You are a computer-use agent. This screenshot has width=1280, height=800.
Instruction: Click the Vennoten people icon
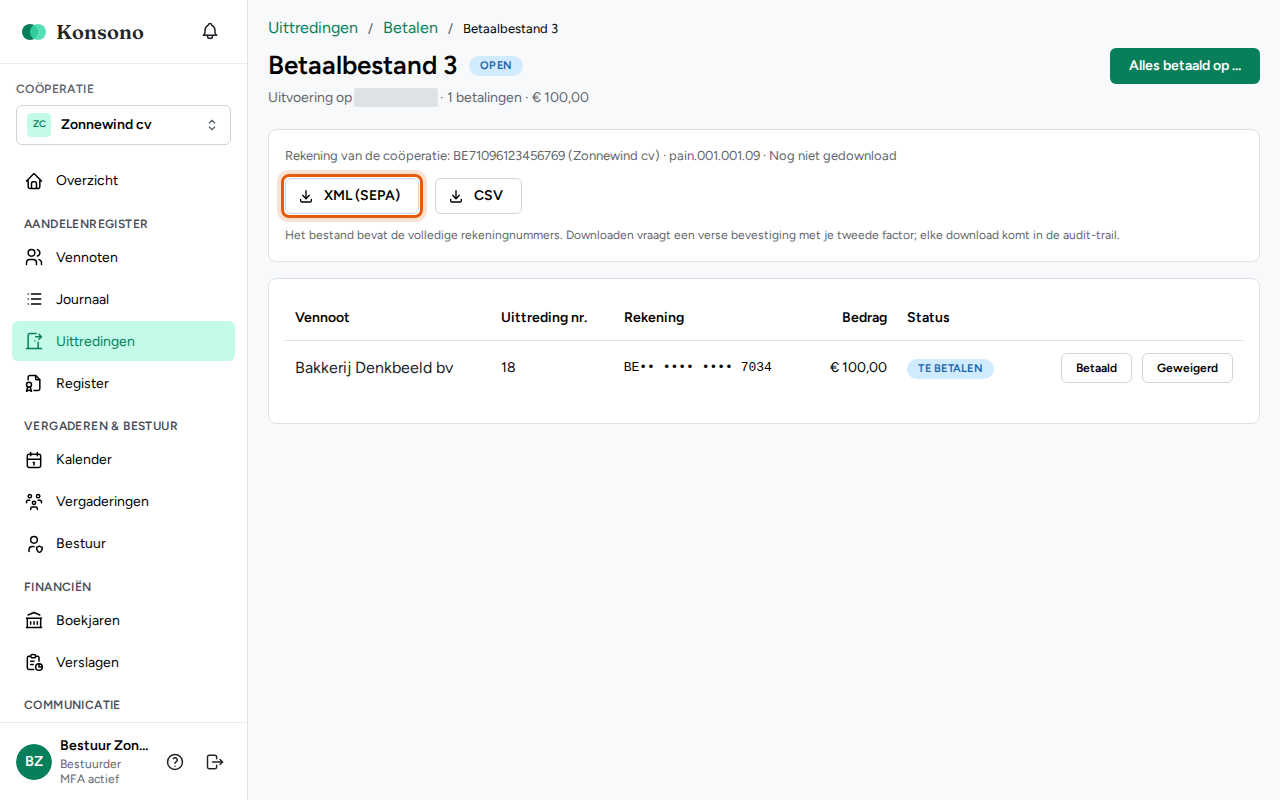click(x=34, y=258)
